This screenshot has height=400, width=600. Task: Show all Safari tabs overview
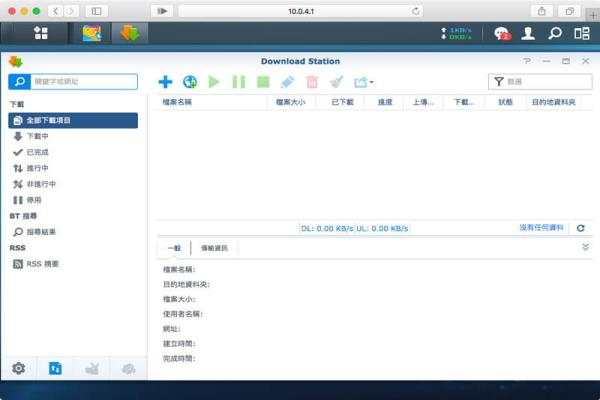pos(569,11)
